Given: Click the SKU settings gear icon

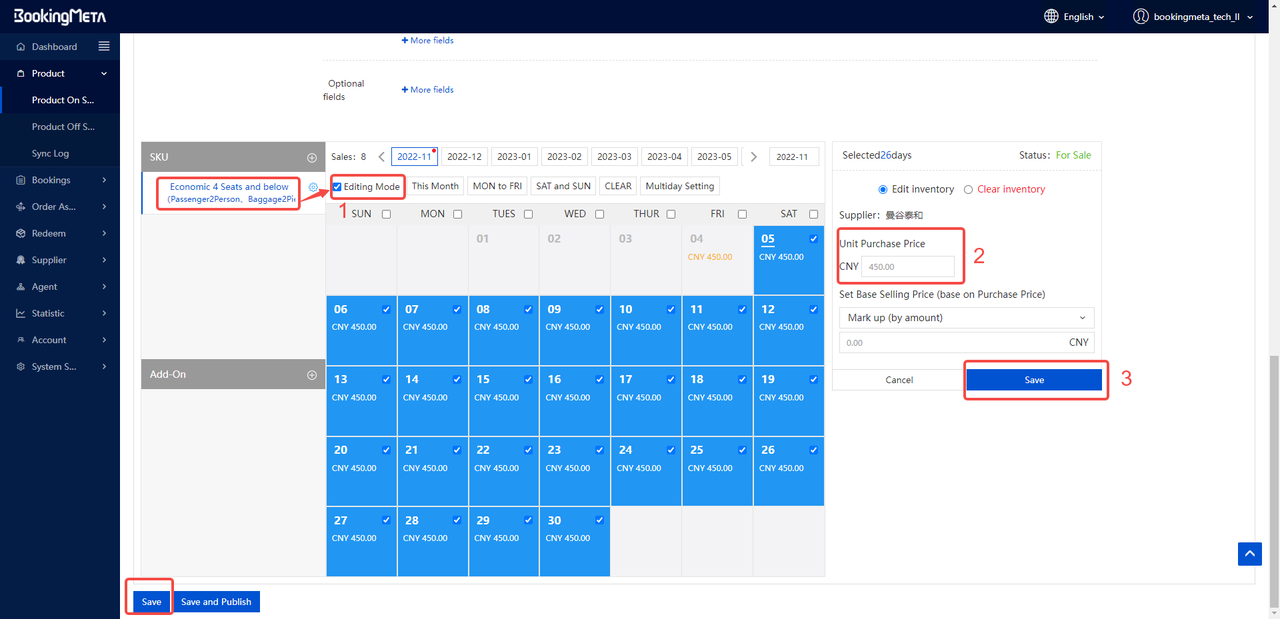Looking at the screenshot, I should (x=313, y=187).
